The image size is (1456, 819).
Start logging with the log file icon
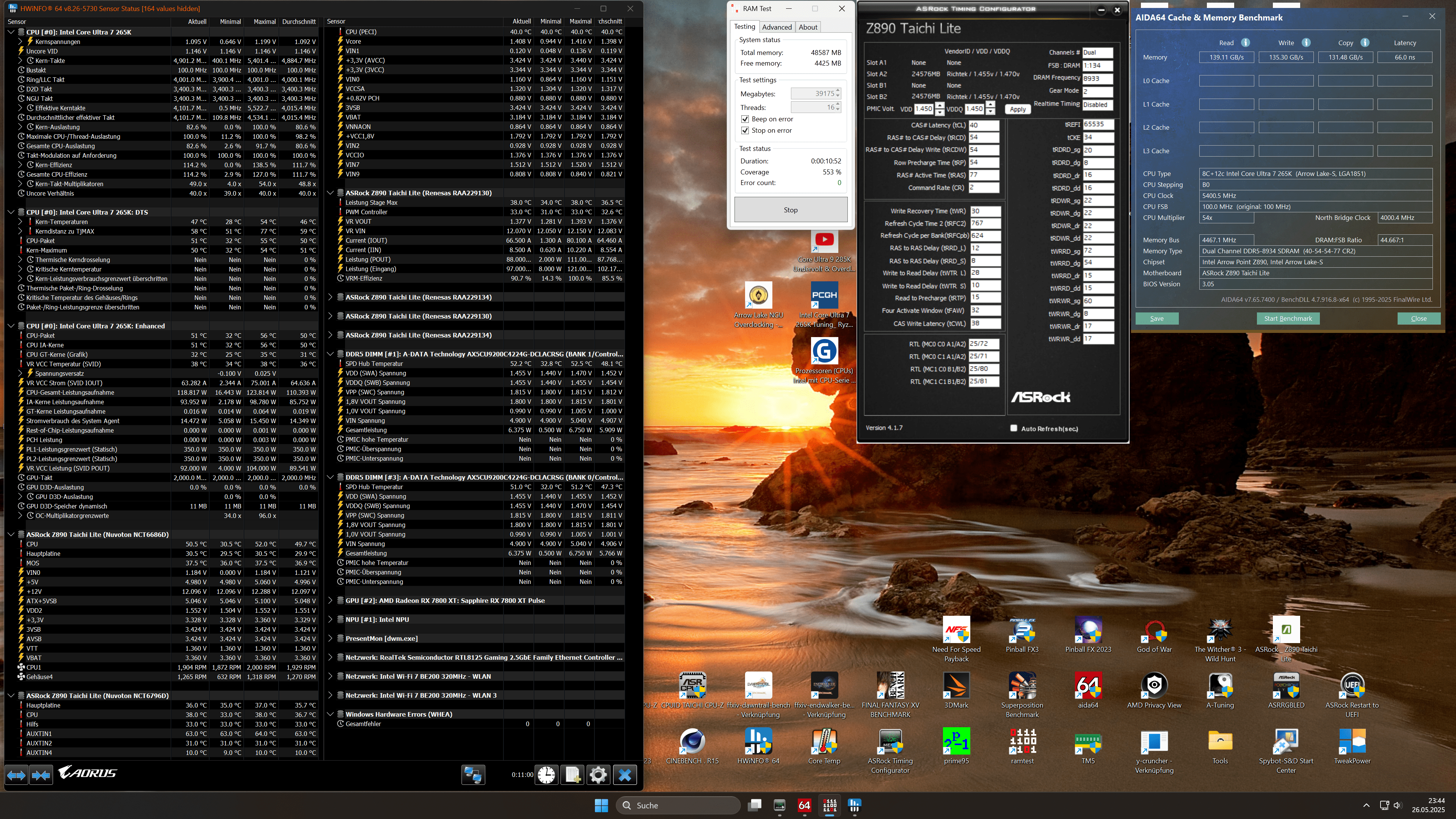[x=573, y=775]
